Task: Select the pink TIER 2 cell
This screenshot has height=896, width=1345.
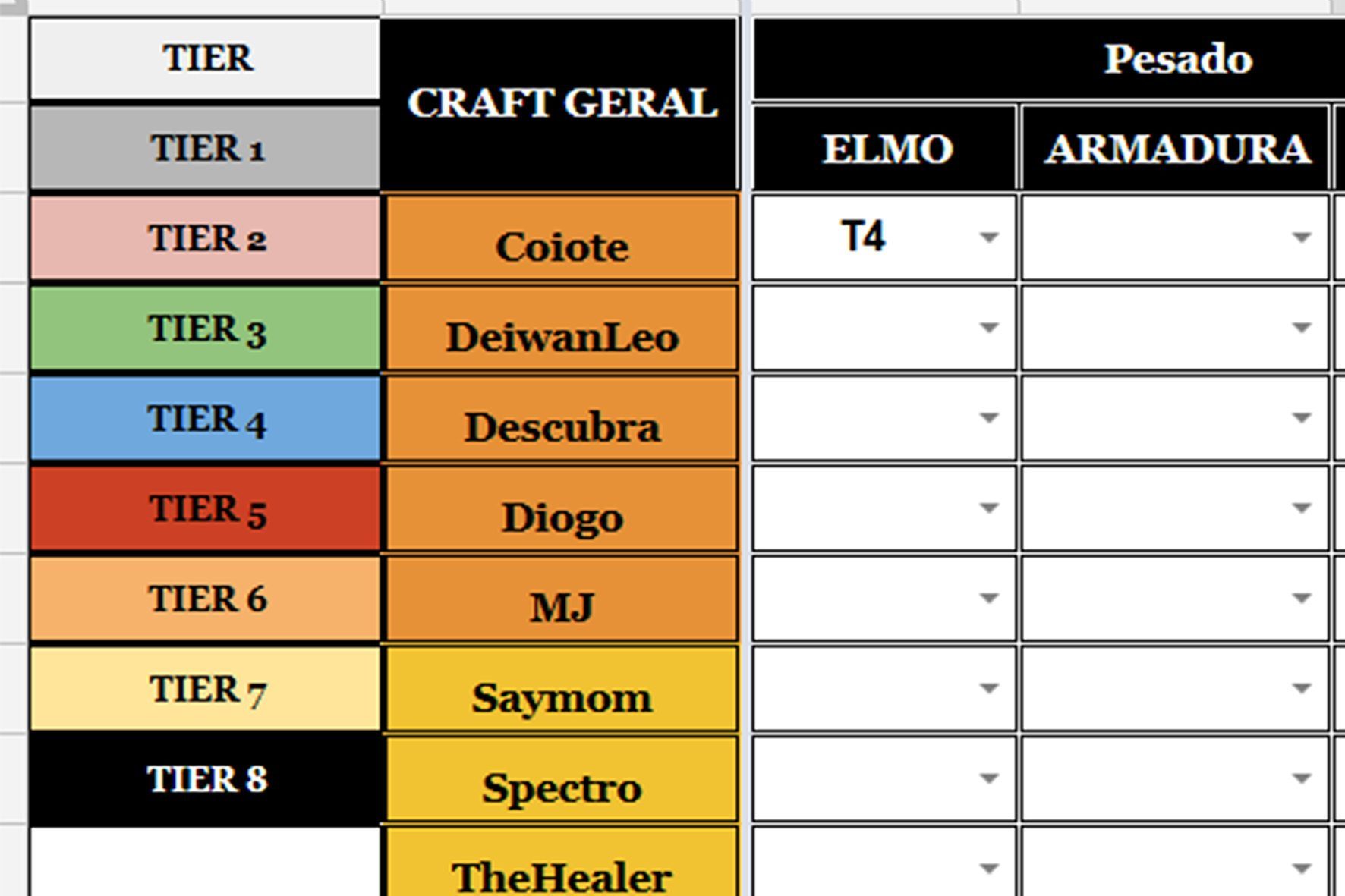Action: [205, 238]
